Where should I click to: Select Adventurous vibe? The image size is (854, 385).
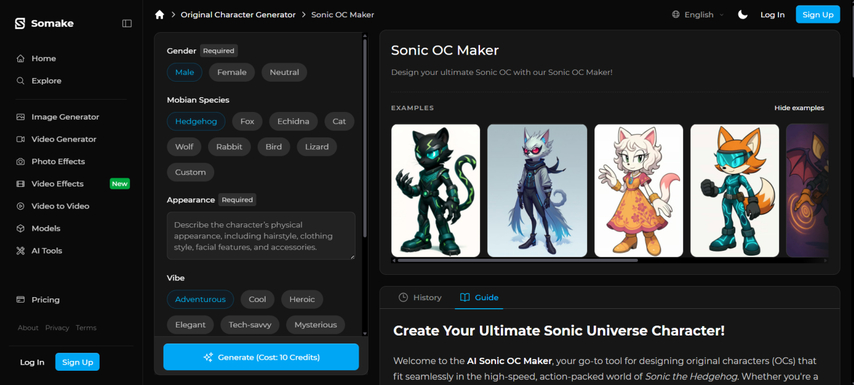tap(200, 299)
